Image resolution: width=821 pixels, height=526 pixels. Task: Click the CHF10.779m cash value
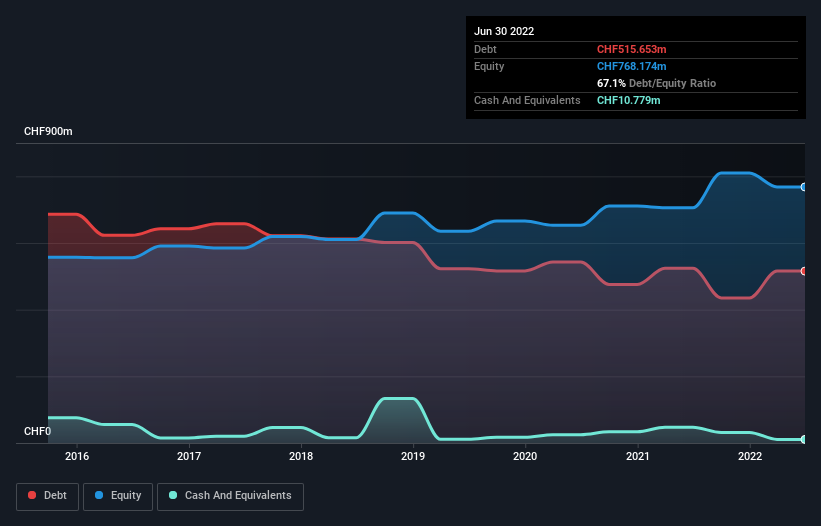pos(628,100)
